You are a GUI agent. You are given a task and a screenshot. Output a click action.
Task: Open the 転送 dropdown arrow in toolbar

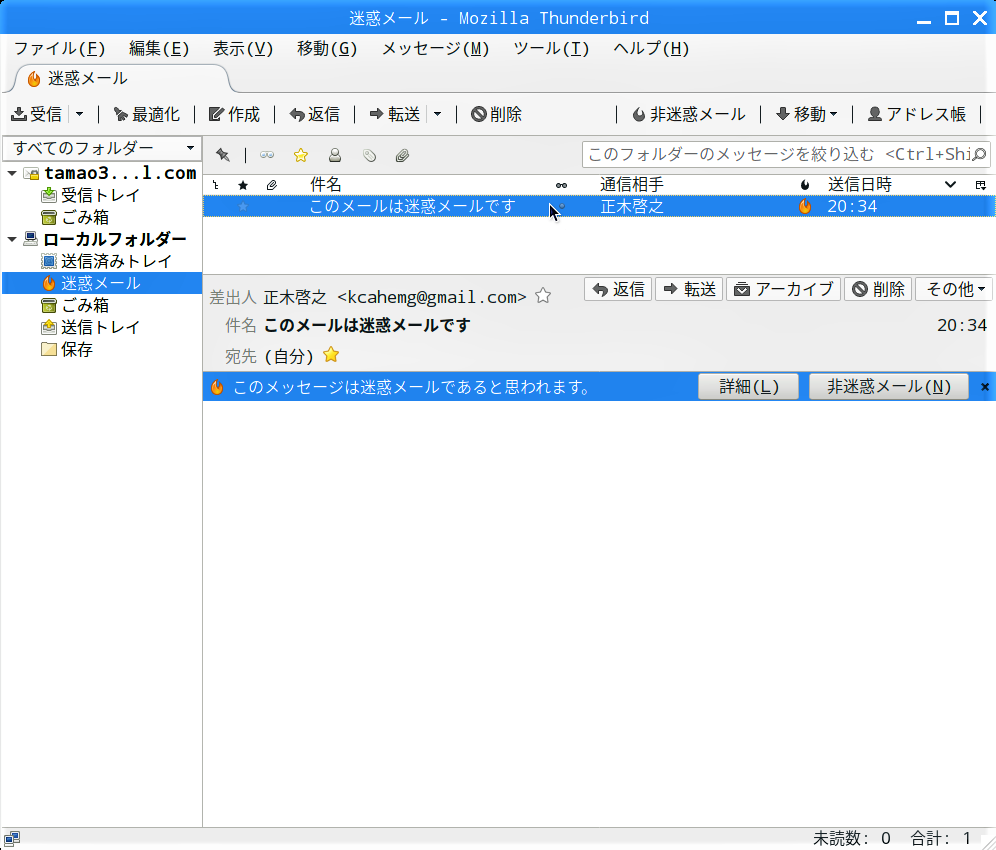click(x=438, y=114)
